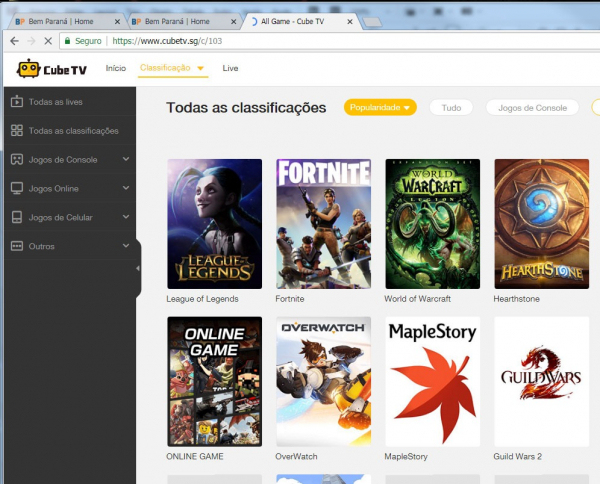Open the Hearthstone cover art
Image resolution: width=600 pixels, height=484 pixels.
[x=541, y=224]
